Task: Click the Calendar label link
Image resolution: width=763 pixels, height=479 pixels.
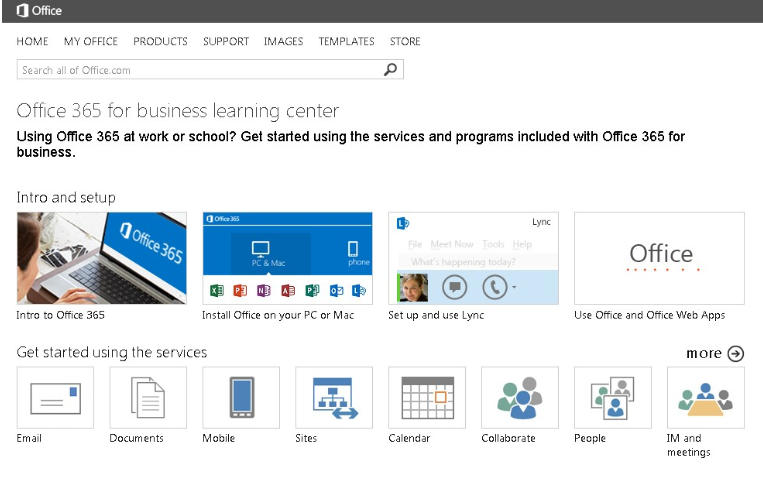Action: point(409,438)
